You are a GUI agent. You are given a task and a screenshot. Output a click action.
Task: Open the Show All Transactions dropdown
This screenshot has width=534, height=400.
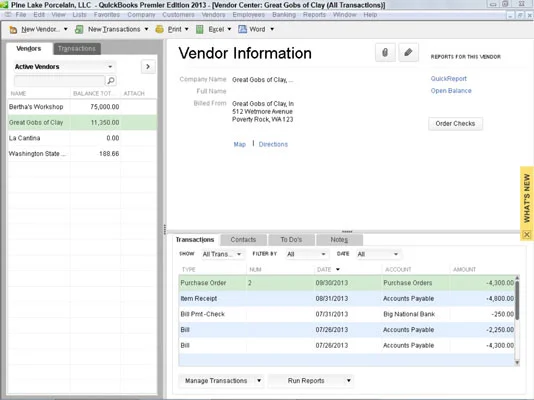[x=222, y=254]
